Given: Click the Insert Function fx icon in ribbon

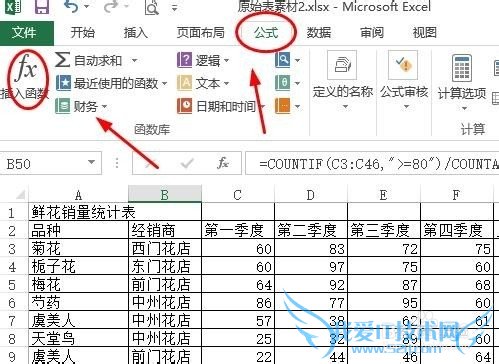Looking at the screenshot, I should [26, 69].
